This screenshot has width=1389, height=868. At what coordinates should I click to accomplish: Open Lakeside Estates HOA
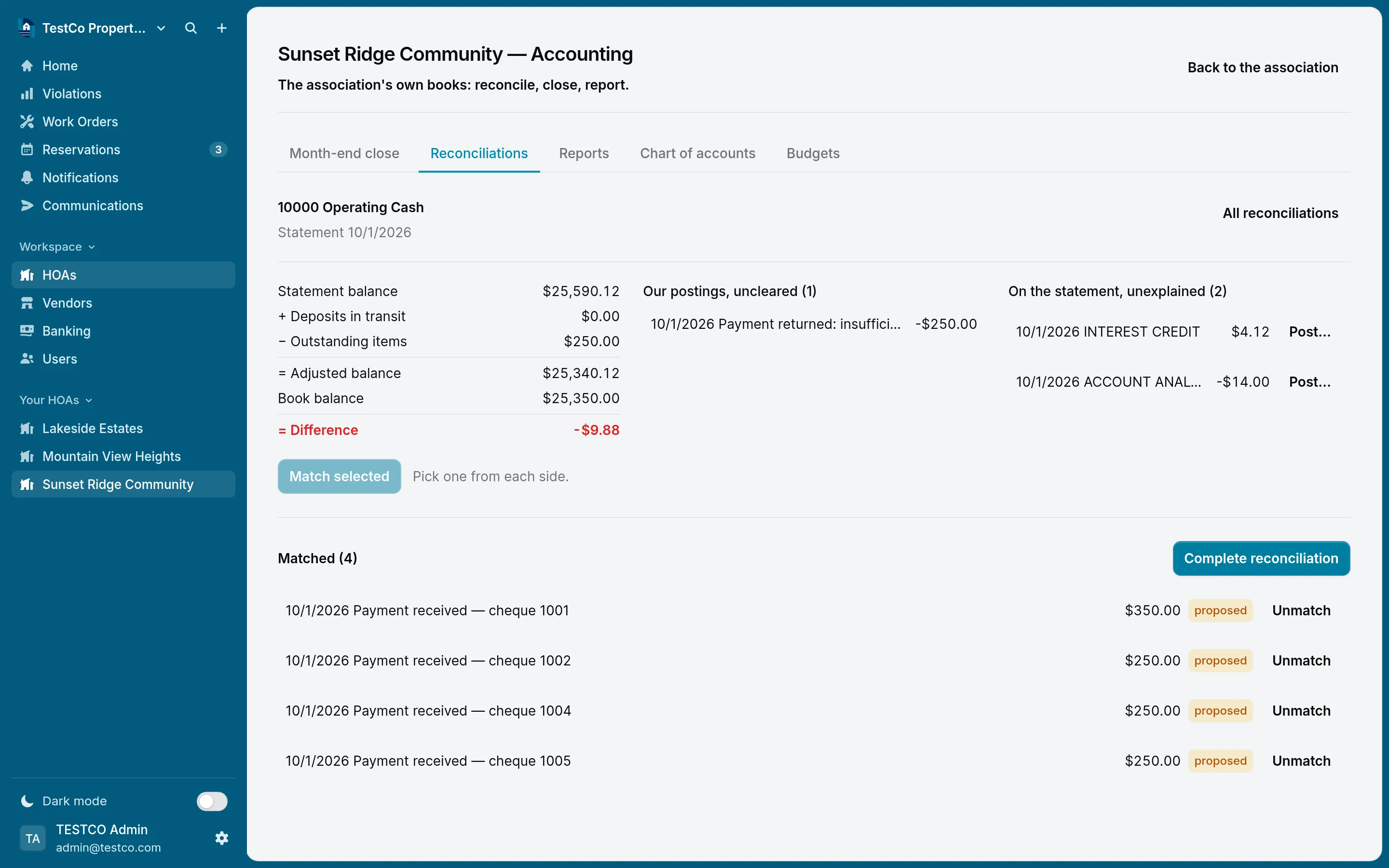click(123, 428)
